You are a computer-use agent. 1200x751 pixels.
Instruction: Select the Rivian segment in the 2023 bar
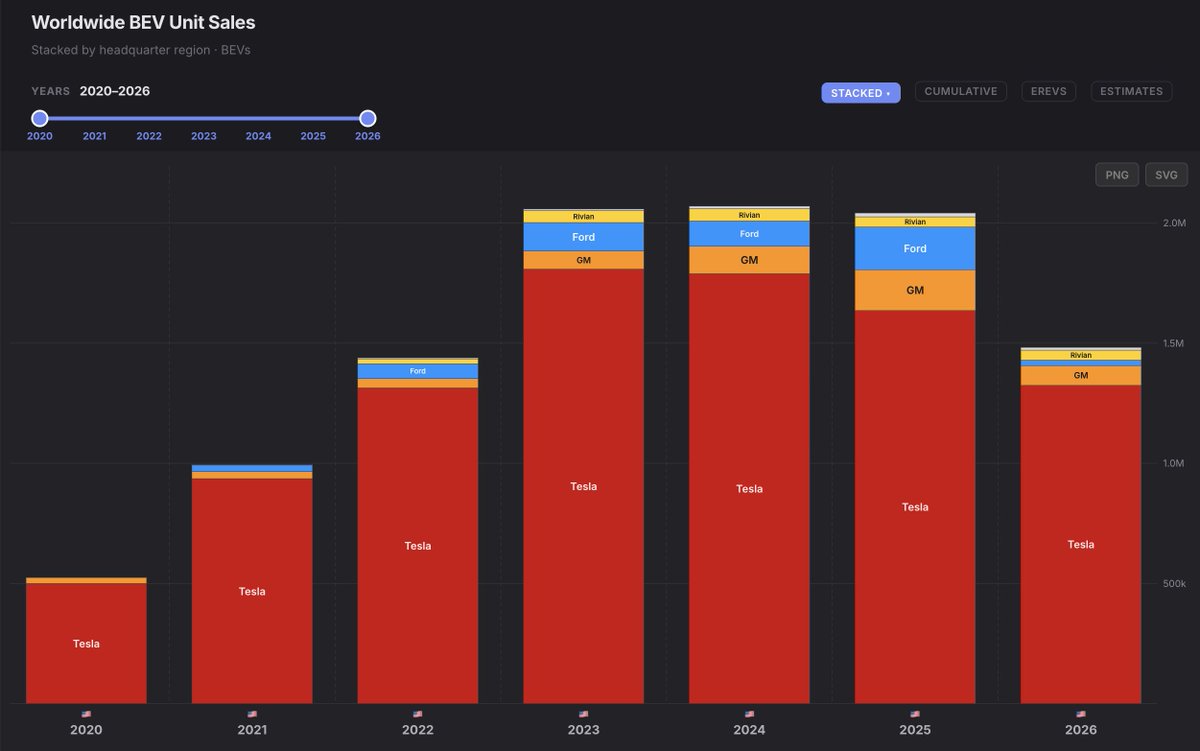point(584,217)
